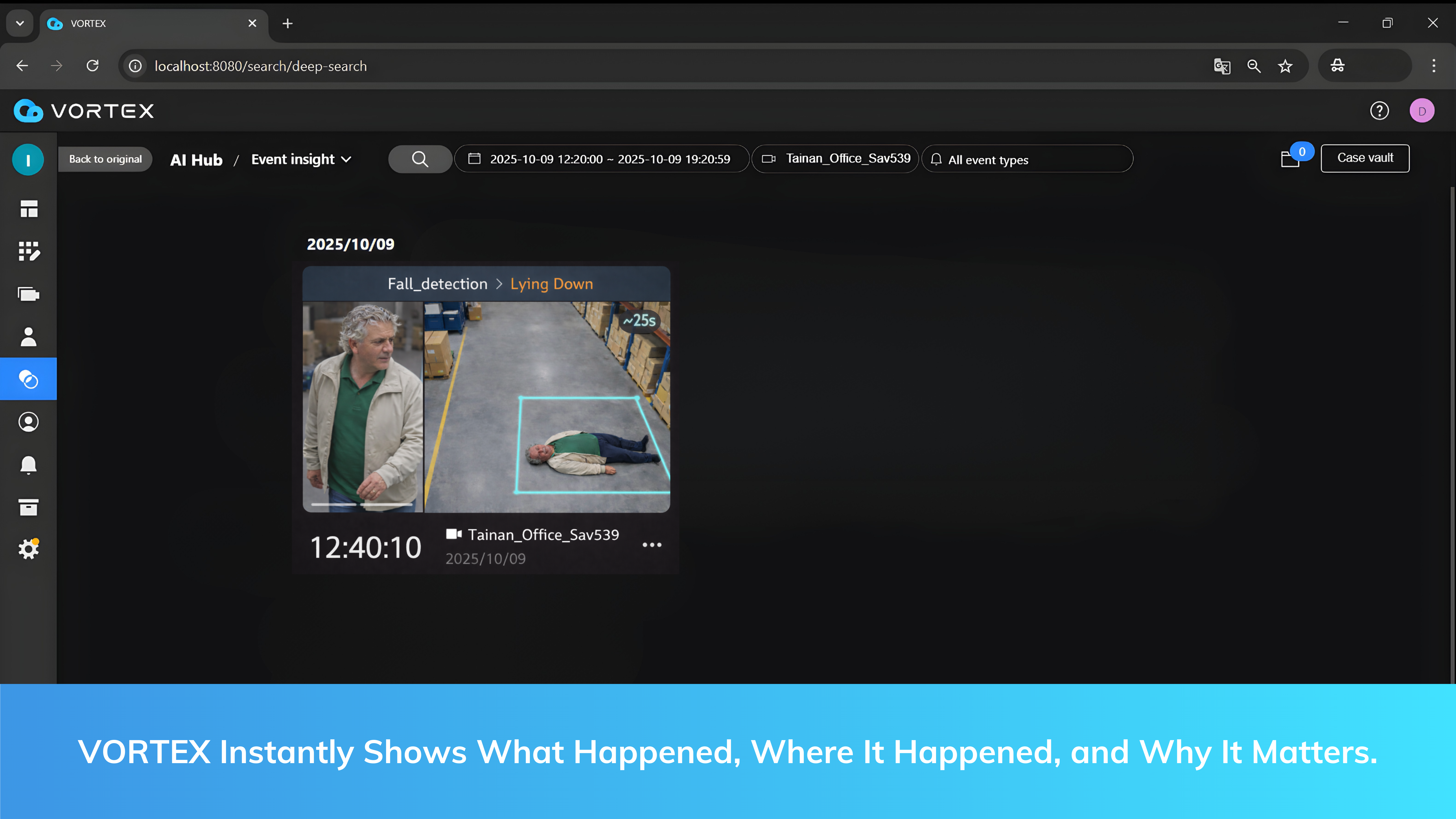
Task: Open the event card three-dot menu
Action: 652,545
